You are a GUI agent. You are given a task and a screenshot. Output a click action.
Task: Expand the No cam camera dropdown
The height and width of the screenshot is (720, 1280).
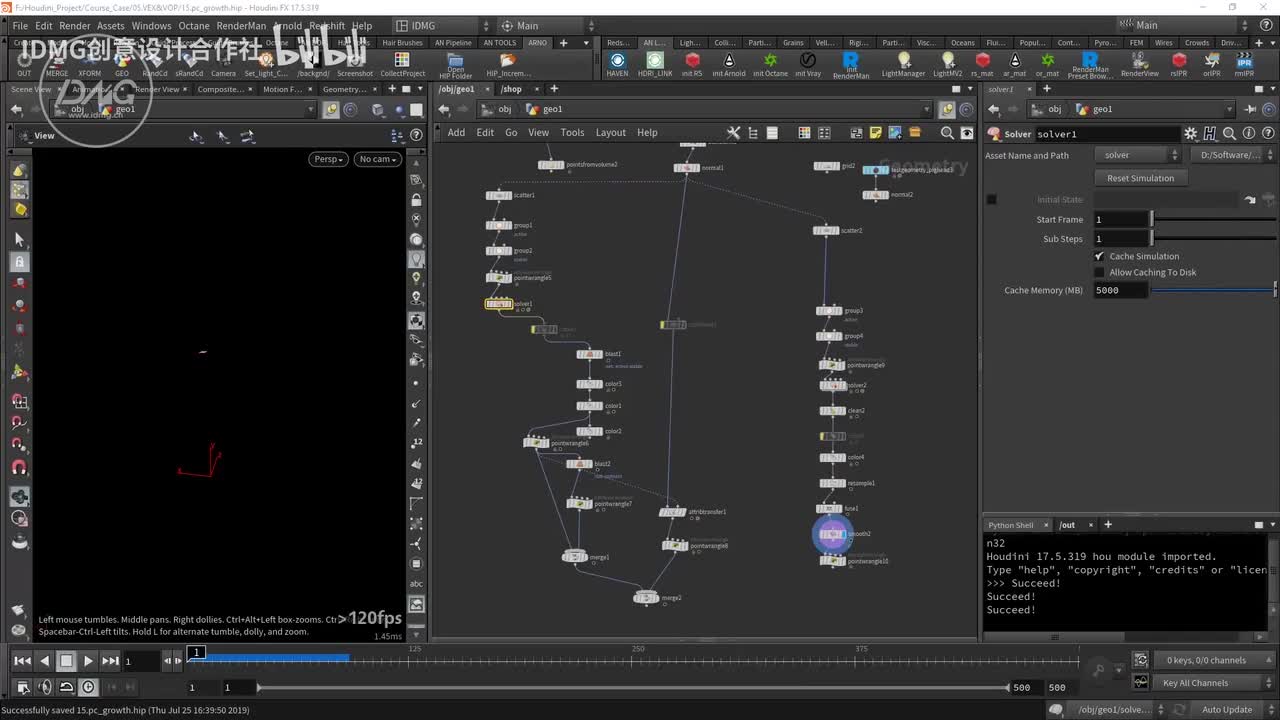pos(378,159)
